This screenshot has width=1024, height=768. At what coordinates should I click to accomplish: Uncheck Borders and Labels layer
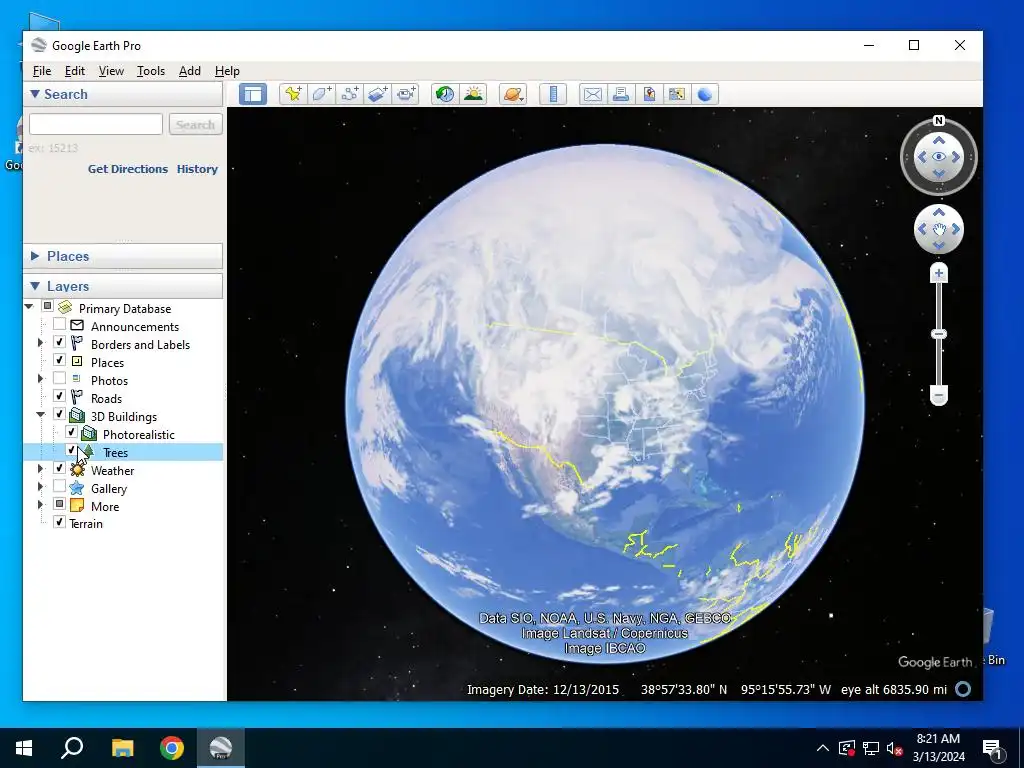[59, 342]
